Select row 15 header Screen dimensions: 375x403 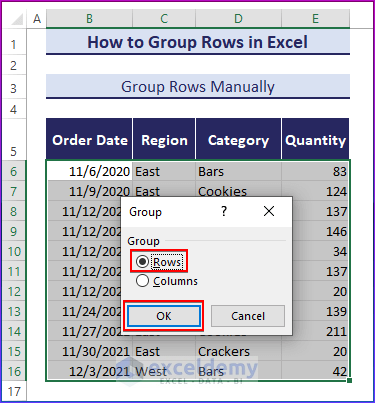(x=14, y=351)
